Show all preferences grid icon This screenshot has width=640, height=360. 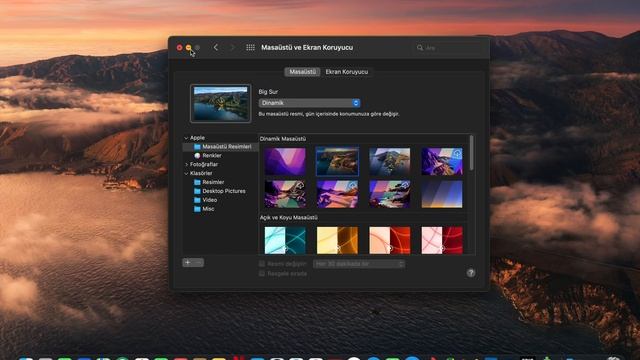coord(250,47)
